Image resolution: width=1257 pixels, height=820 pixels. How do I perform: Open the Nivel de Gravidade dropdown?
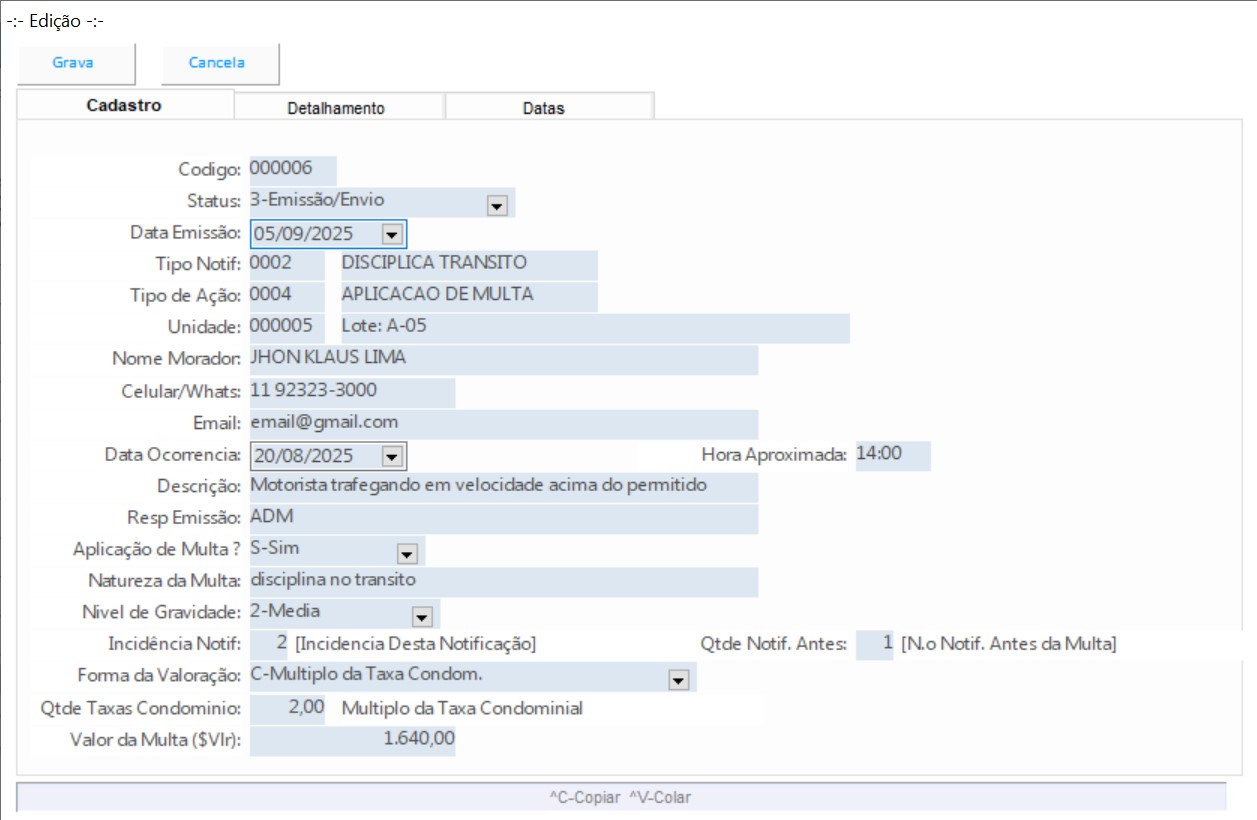click(x=421, y=617)
